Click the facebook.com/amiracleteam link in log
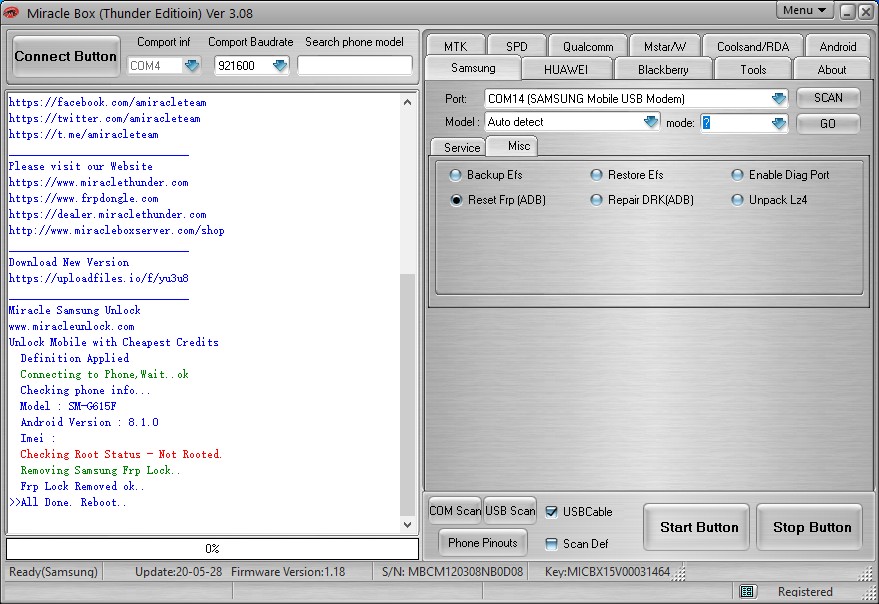This screenshot has height=604, width=879. point(108,103)
